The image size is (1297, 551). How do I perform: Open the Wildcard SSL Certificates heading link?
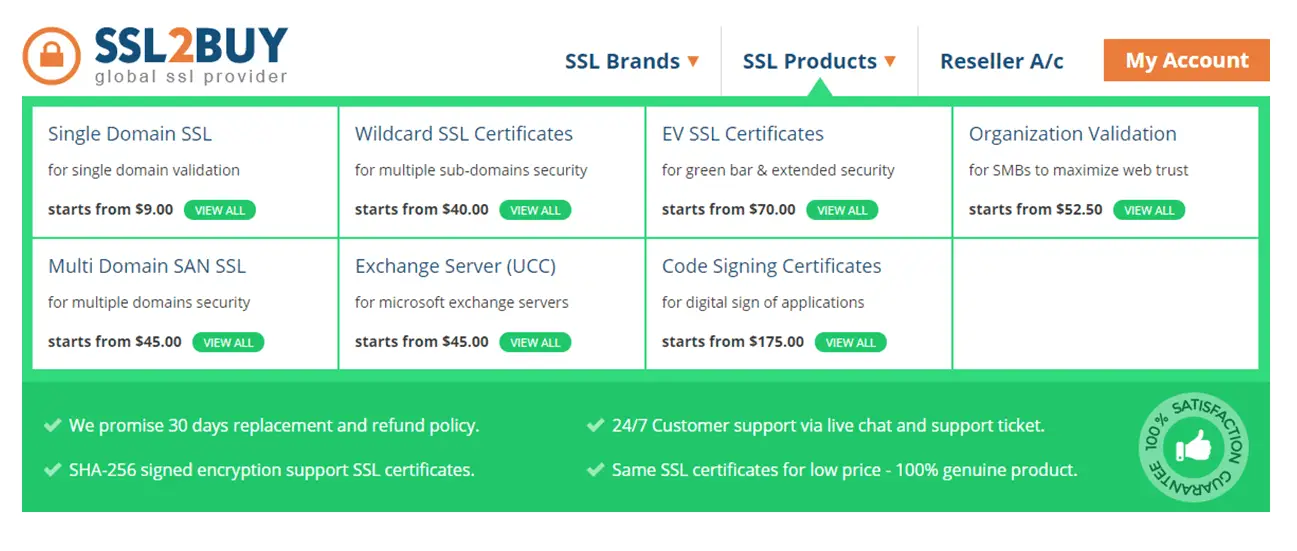coord(464,134)
